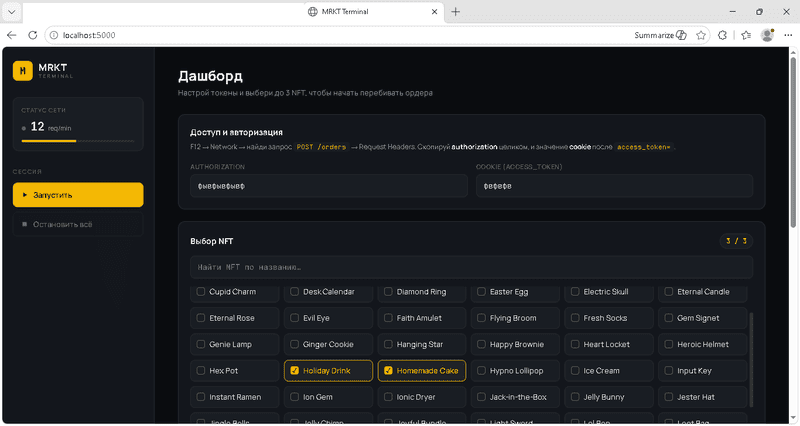Focus the Найти NFT search field
Viewport: 800px width, 426px height.
(x=471, y=267)
